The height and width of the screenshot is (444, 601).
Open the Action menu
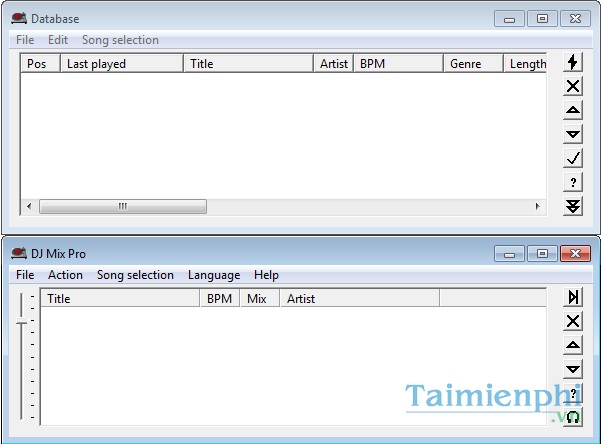click(65, 275)
